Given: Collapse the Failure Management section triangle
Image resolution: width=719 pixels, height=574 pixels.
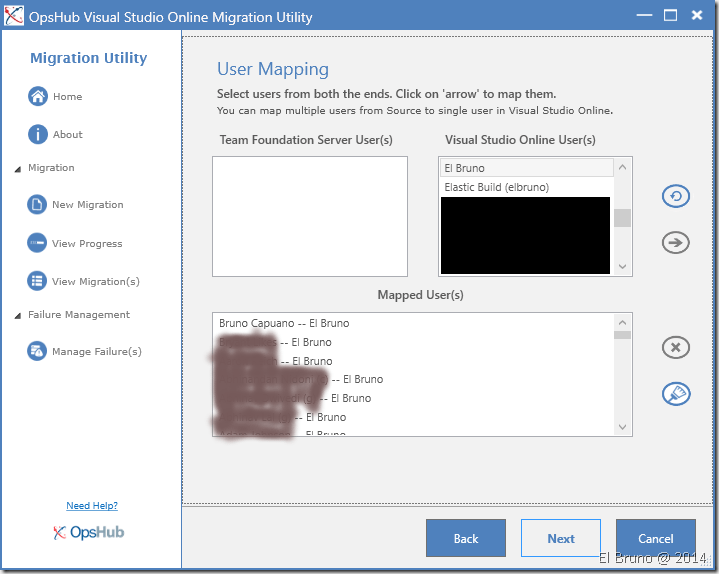Looking at the screenshot, I should point(18,316).
